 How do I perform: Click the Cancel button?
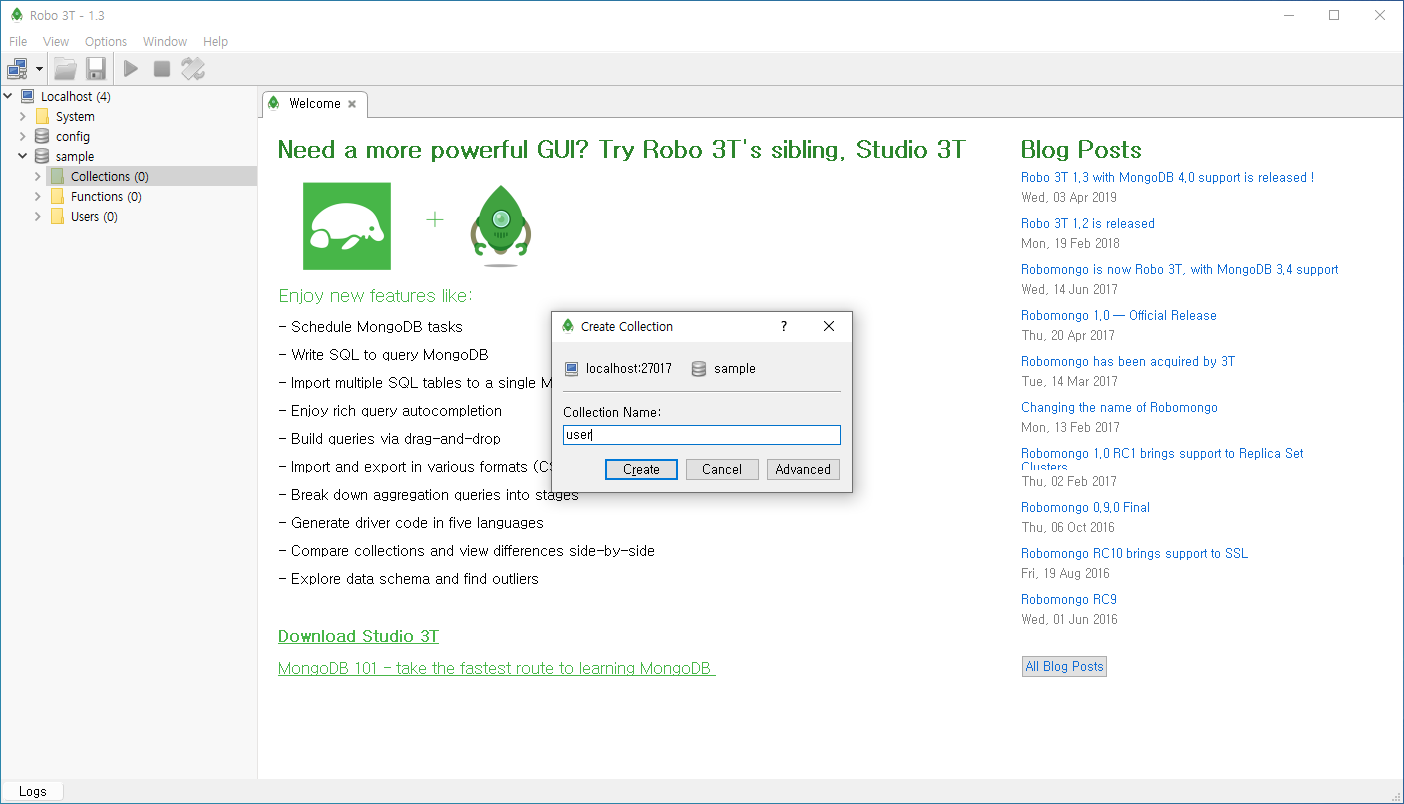(722, 469)
